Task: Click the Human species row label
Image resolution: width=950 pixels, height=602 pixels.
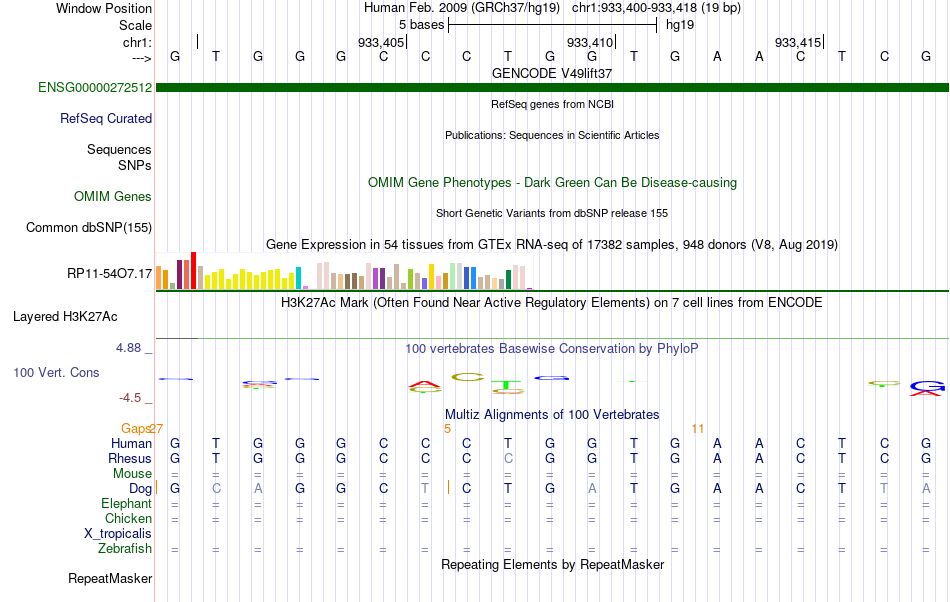Action: [x=131, y=443]
